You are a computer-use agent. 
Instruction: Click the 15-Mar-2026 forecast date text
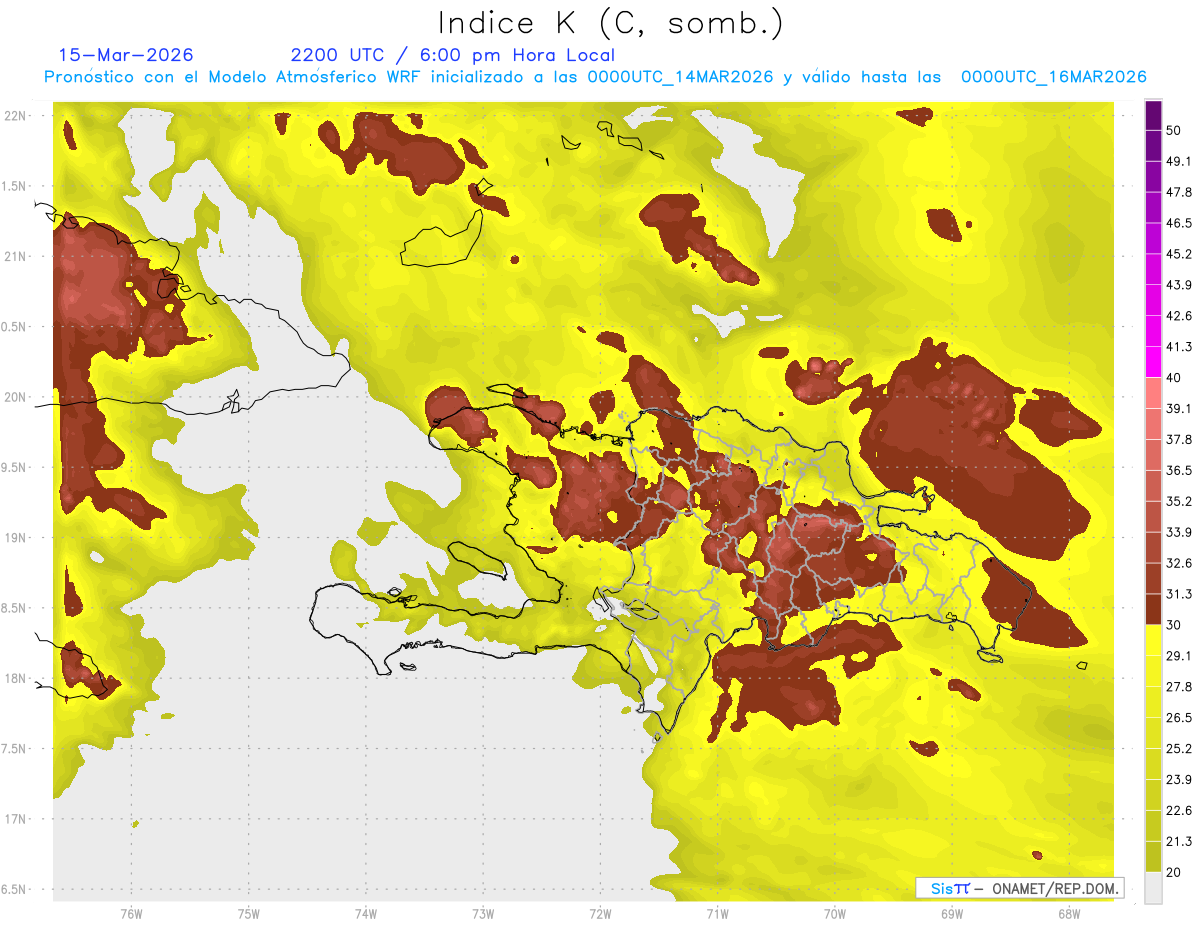pos(126,55)
